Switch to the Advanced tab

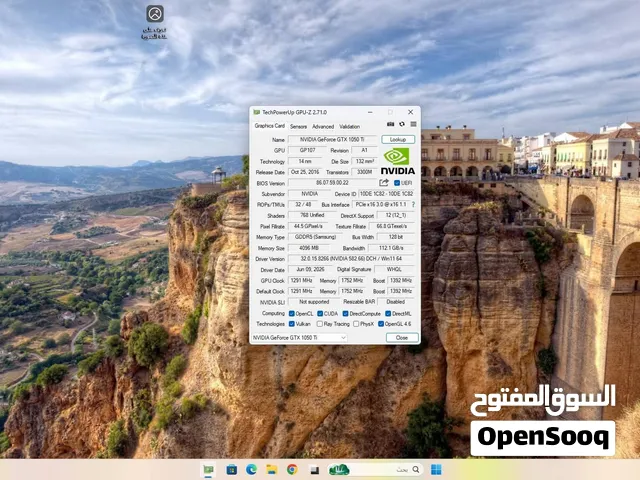tap(323, 127)
